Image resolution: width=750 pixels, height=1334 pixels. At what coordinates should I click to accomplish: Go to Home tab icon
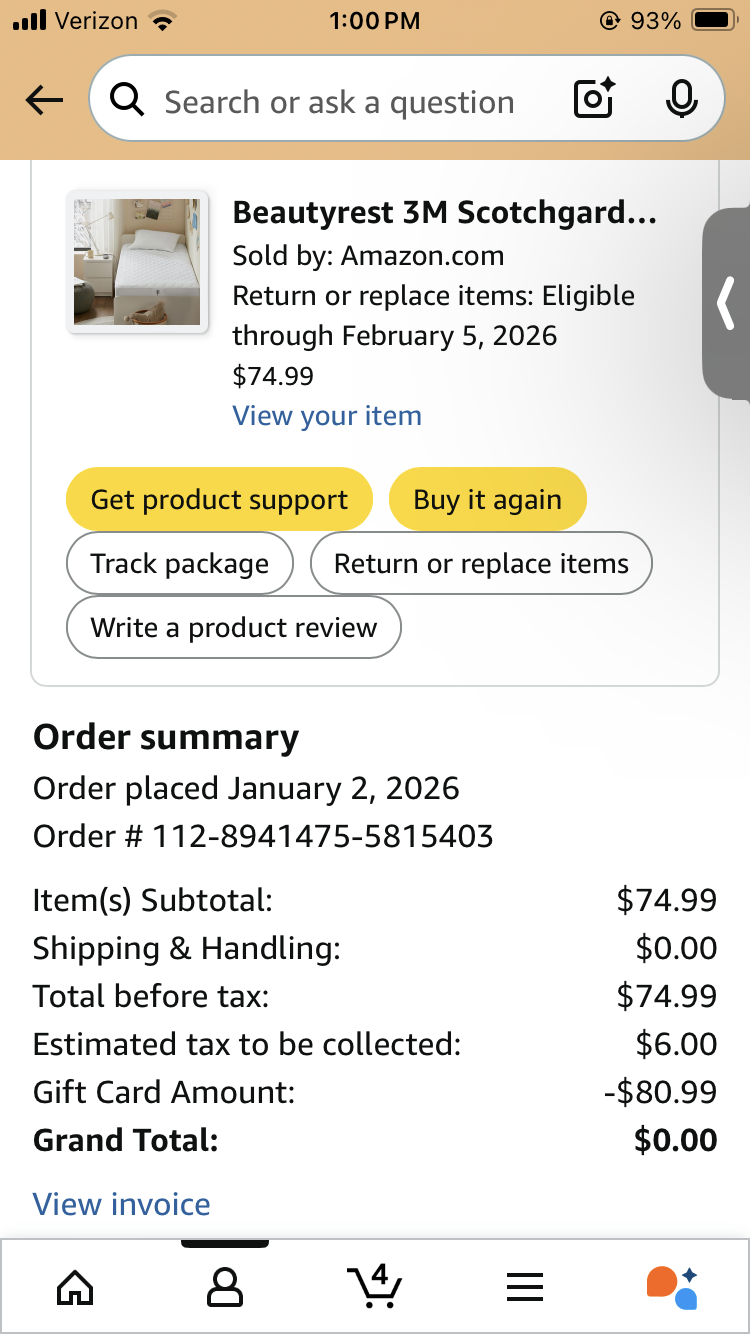76,1287
